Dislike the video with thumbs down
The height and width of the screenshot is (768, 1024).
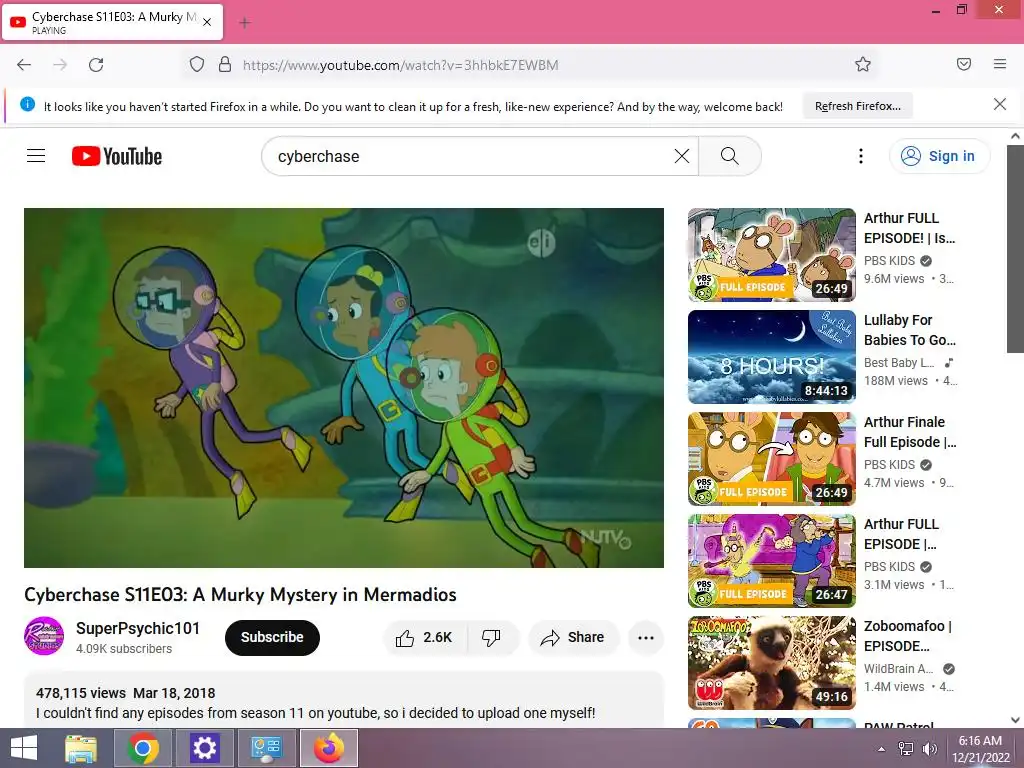(491, 637)
